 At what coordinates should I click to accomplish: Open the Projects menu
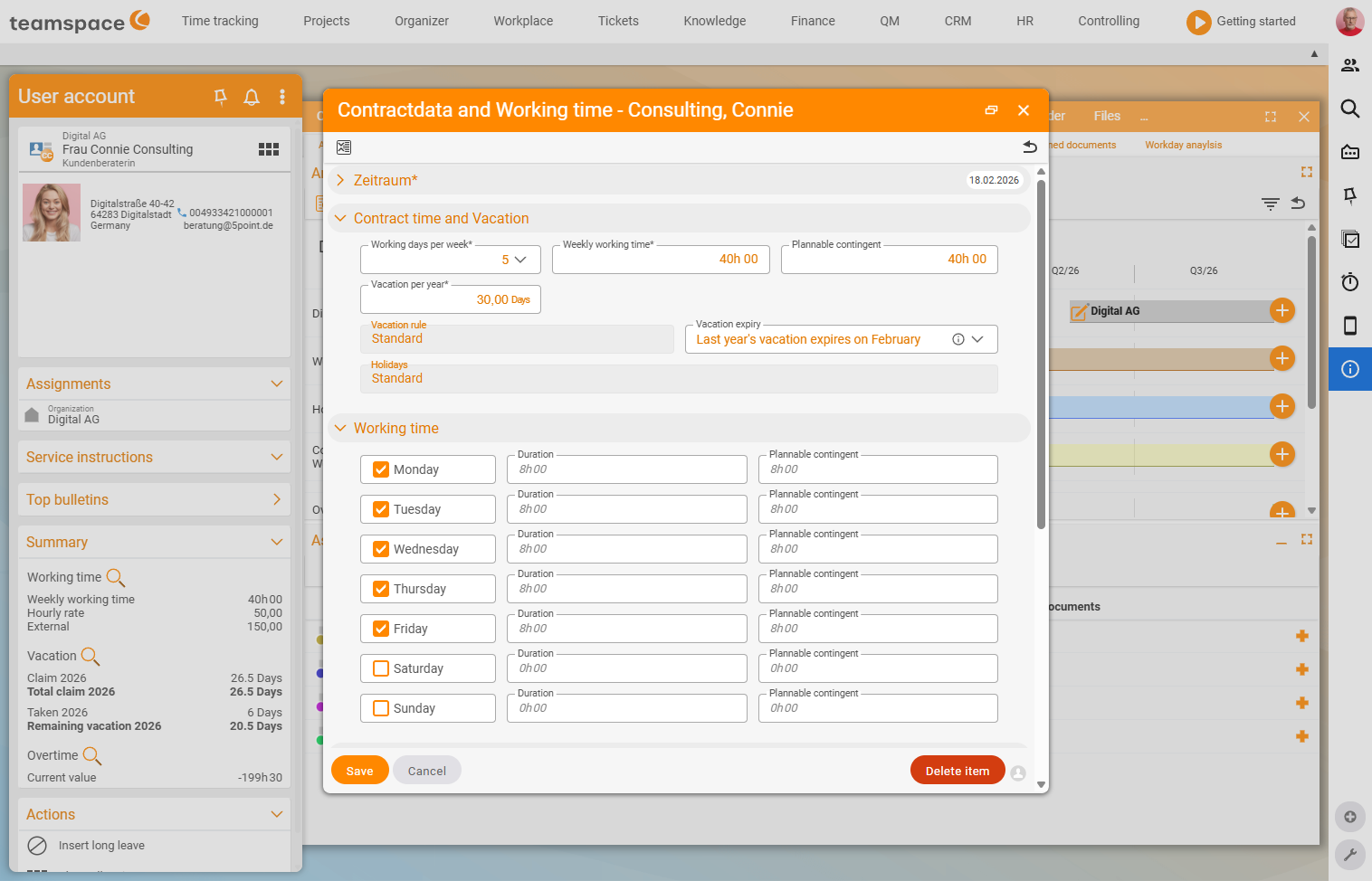[327, 21]
